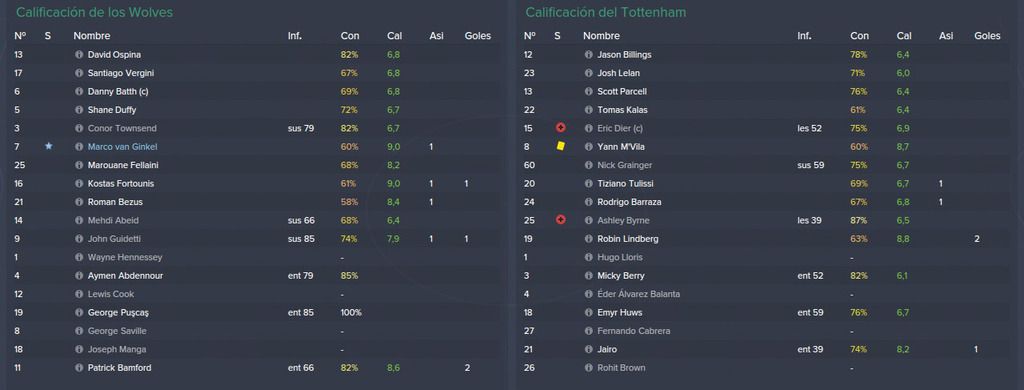Image resolution: width=1024 pixels, height=390 pixels.
Task: Open Kostas Fortounis player profile
Action: pyautogui.click(x=121, y=184)
